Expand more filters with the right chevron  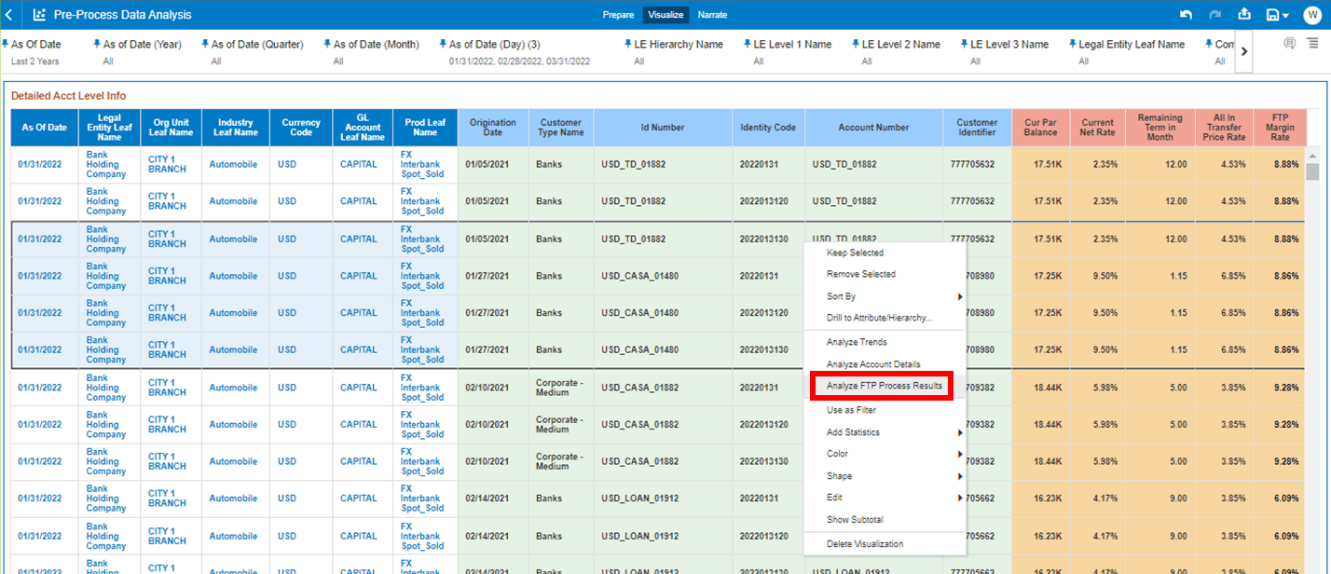pyautogui.click(x=1244, y=52)
